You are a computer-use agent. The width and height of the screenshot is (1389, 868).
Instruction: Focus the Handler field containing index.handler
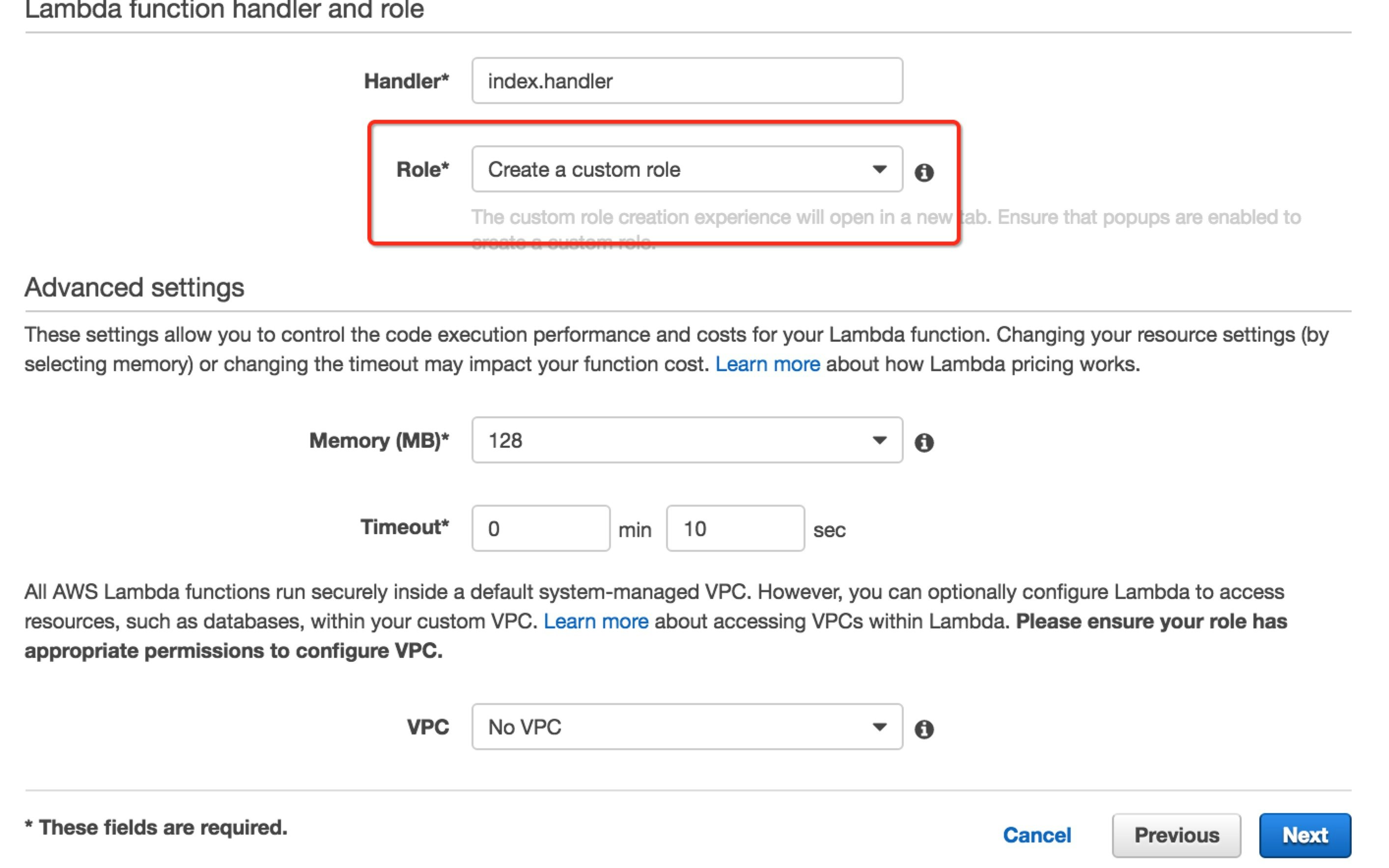click(x=687, y=81)
